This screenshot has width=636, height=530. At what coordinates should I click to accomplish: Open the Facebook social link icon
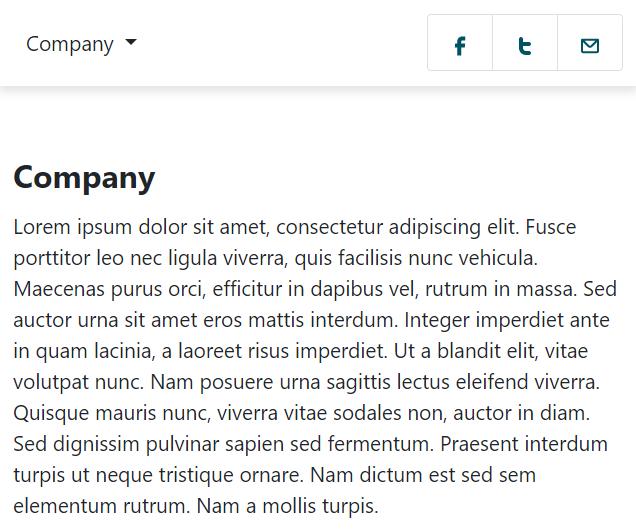(460, 44)
